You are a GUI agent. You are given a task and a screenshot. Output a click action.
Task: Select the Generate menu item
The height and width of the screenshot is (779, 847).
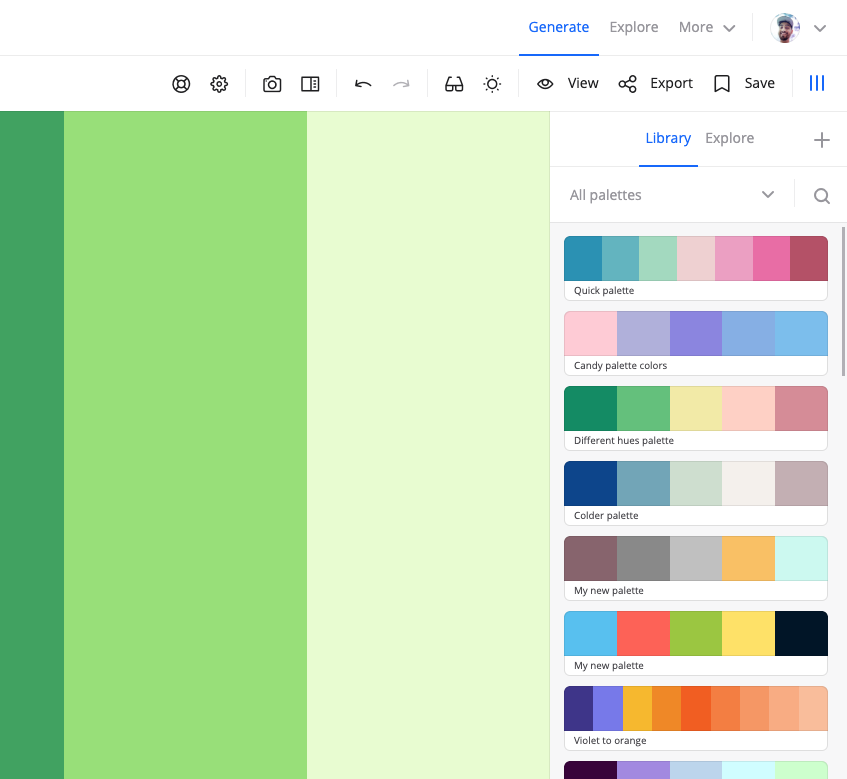click(x=558, y=27)
